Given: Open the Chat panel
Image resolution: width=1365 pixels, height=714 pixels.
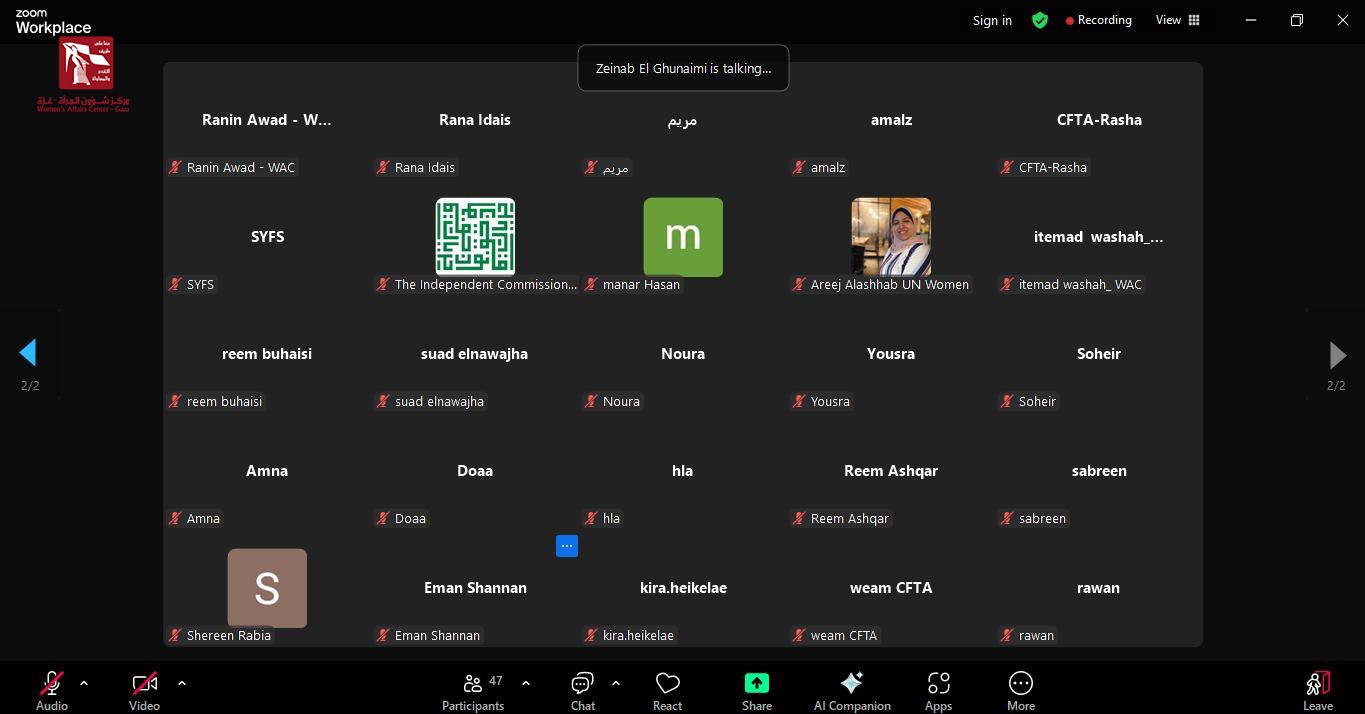Looking at the screenshot, I should 583,691.
